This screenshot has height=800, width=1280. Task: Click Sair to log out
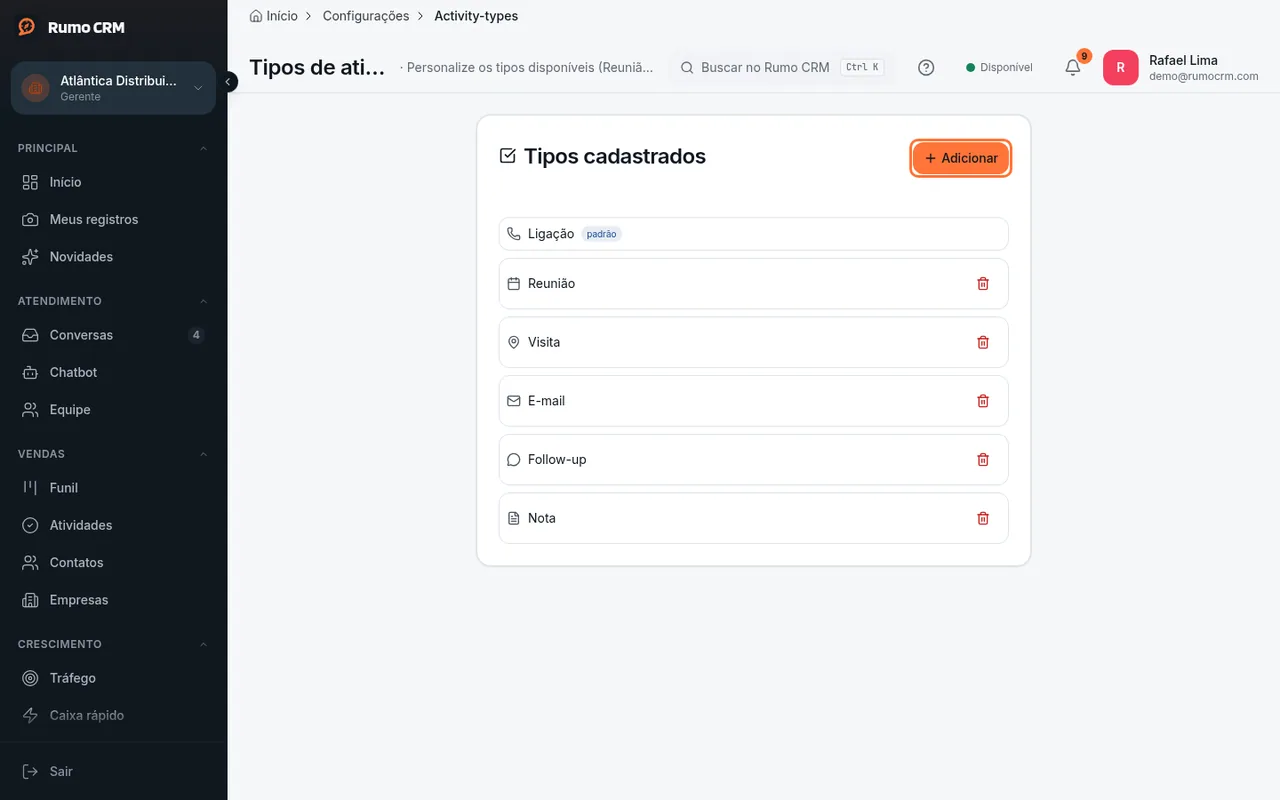click(113, 772)
